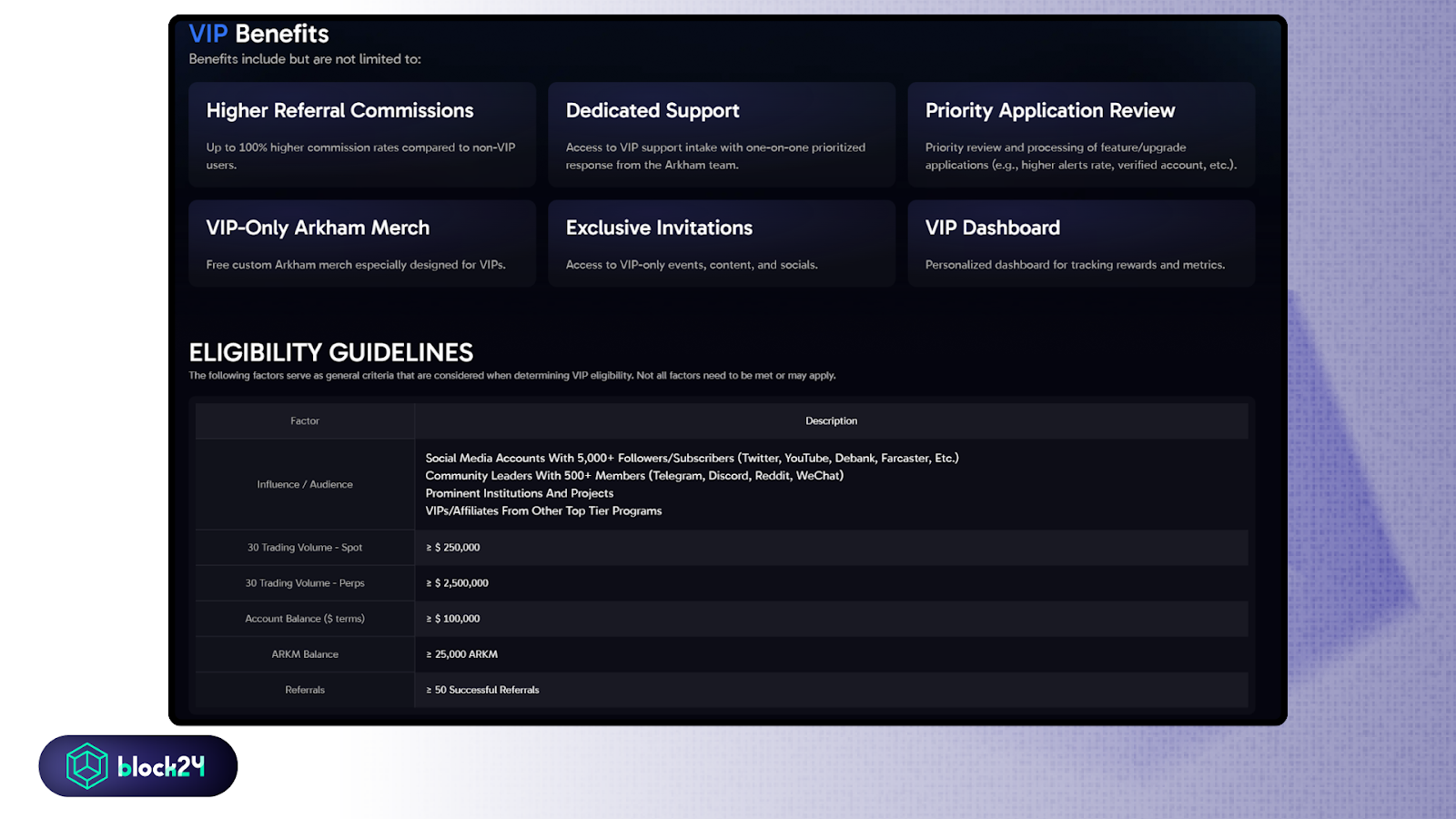Click the block24 logo badge
The image size is (1456, 819).
click(138, 766)
